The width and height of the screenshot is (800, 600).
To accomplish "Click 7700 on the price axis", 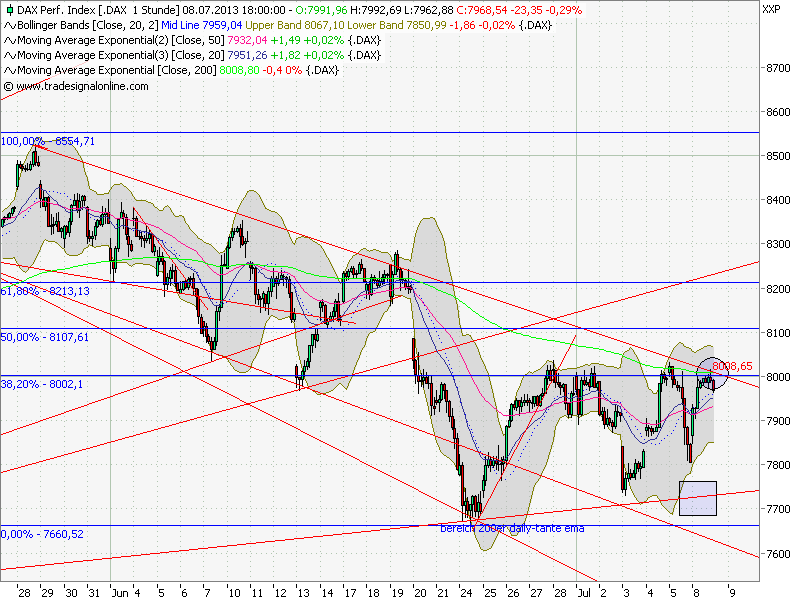I will click(778, 510).
